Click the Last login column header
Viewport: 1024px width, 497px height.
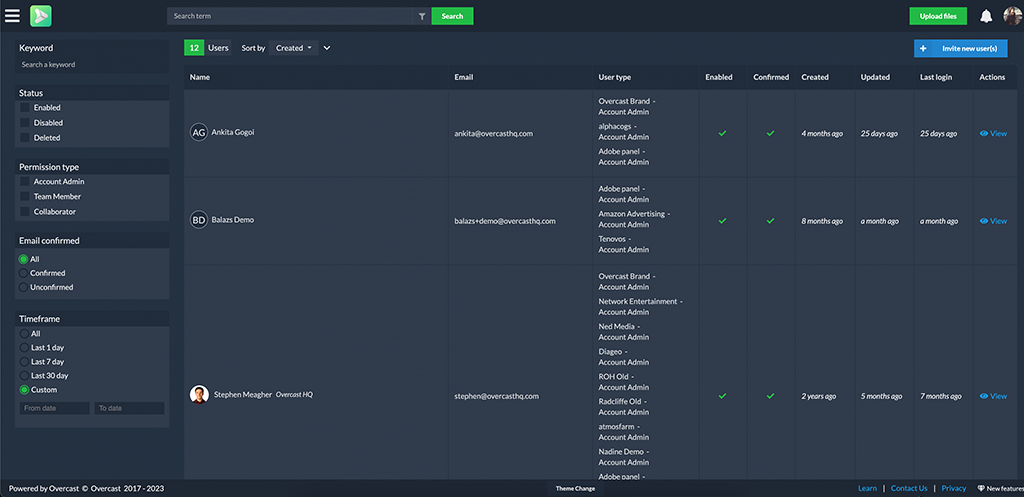(936, 77)
